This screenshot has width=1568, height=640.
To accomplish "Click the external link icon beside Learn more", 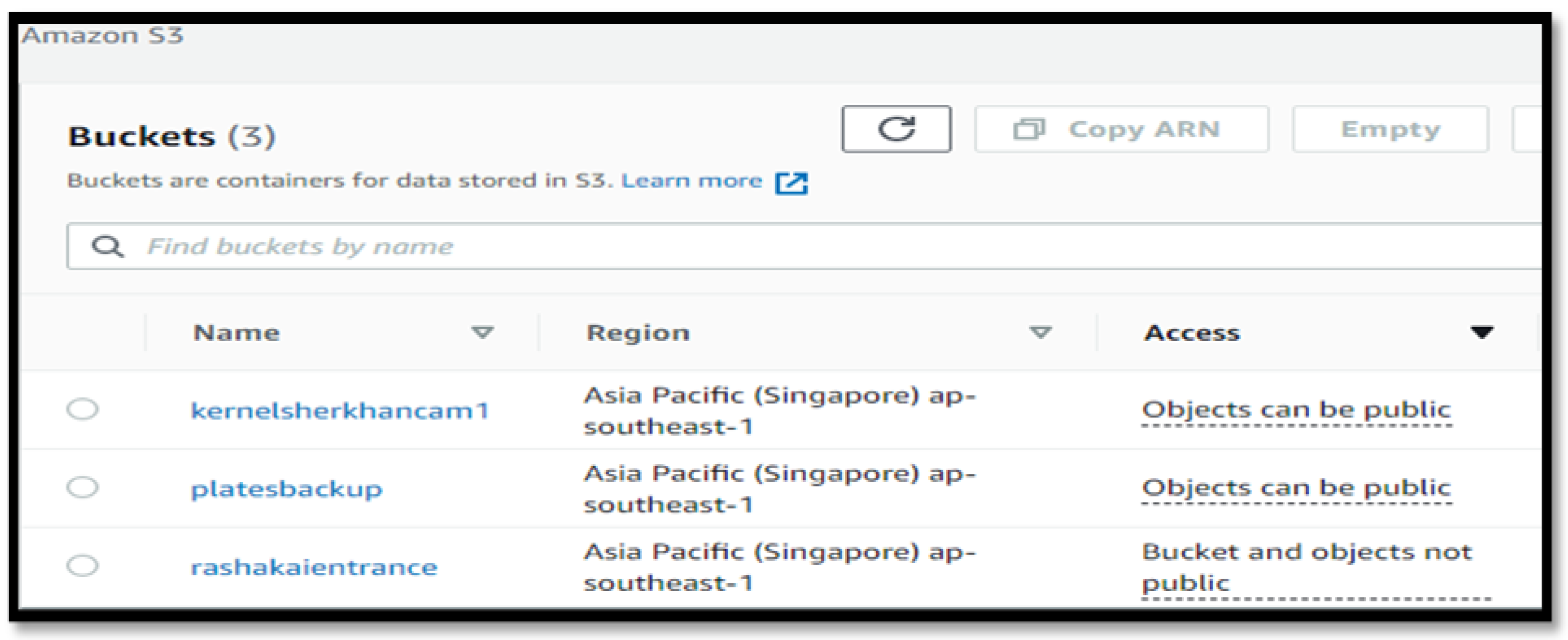I will pos(791,182).
